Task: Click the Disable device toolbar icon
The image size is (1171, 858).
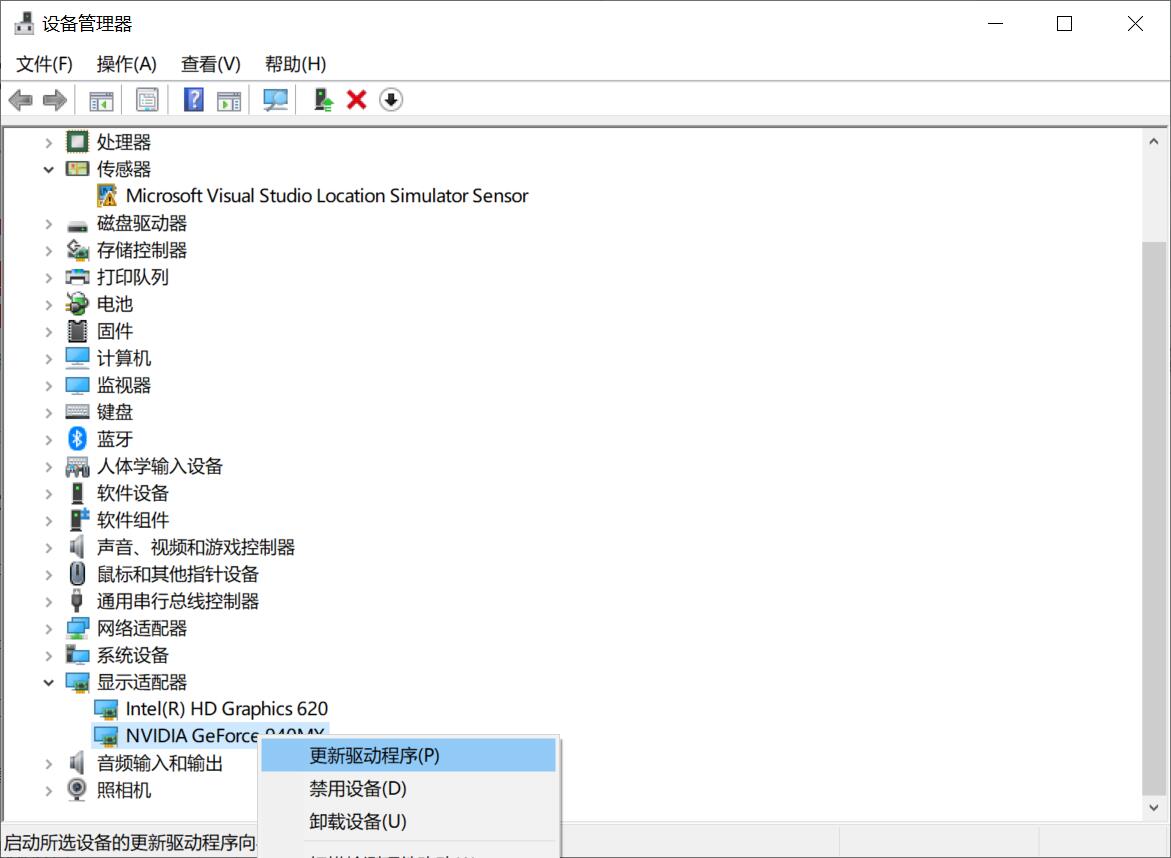Action: pos(391,99)
